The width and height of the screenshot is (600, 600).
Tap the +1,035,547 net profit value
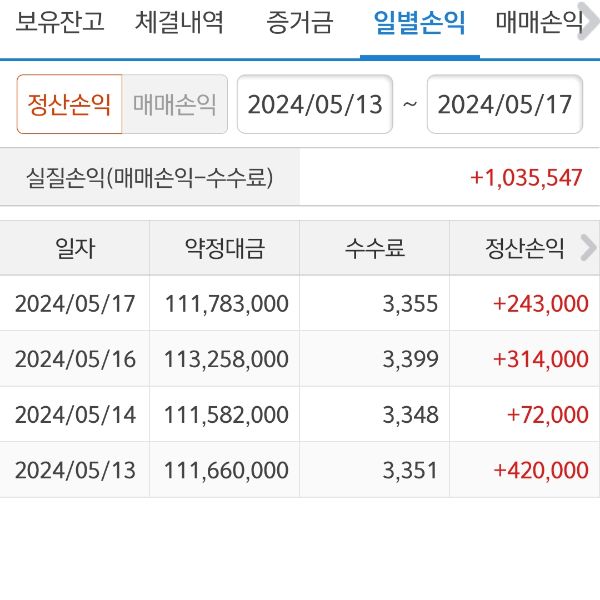coord(526,178)
